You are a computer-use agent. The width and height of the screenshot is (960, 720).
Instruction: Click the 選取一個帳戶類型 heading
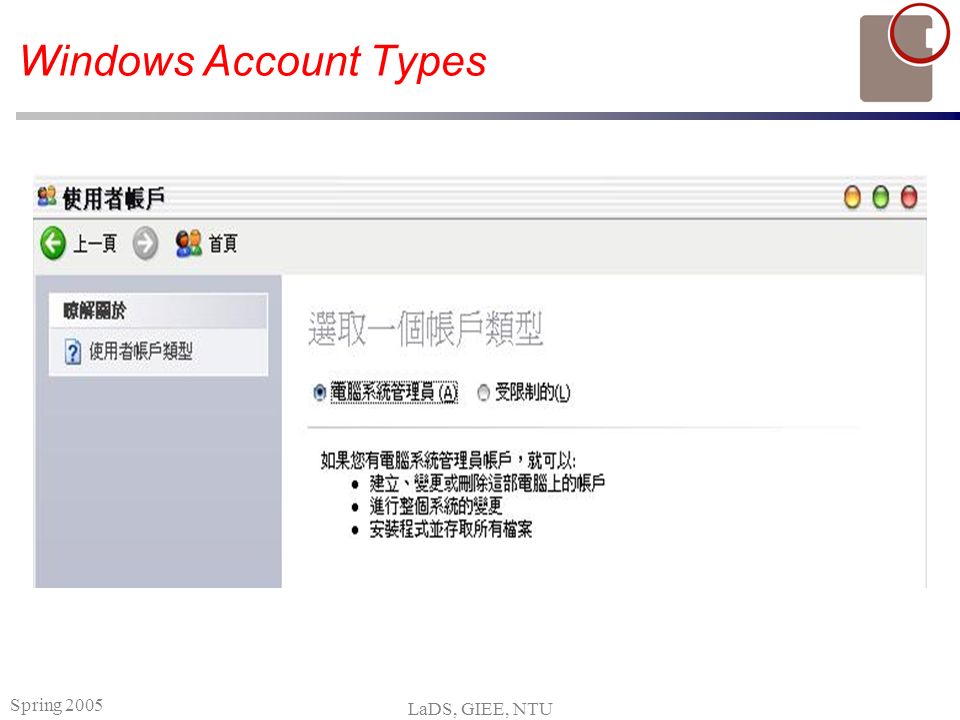[x=426, y=329]
